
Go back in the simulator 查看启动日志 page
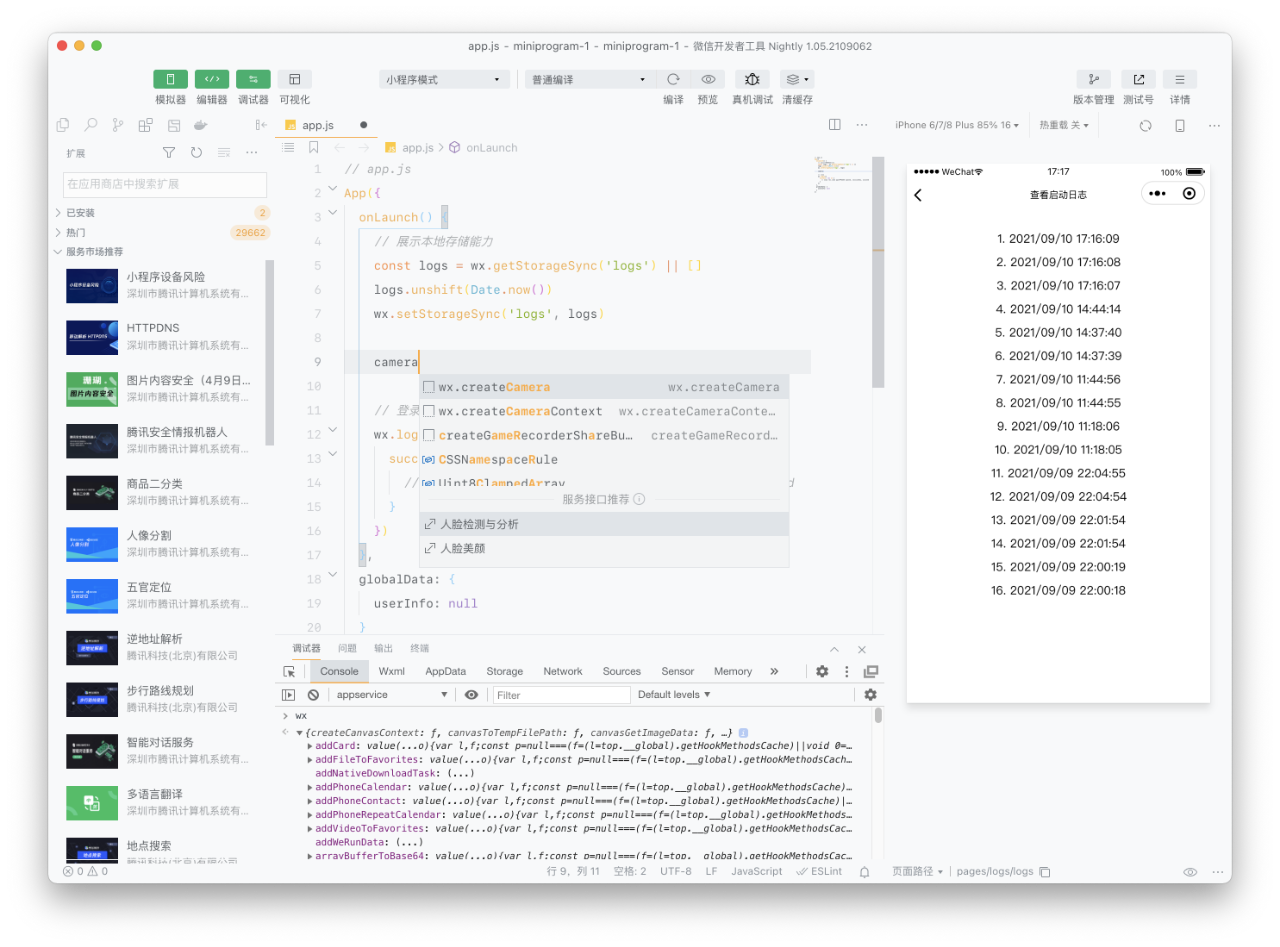(918, 195)
